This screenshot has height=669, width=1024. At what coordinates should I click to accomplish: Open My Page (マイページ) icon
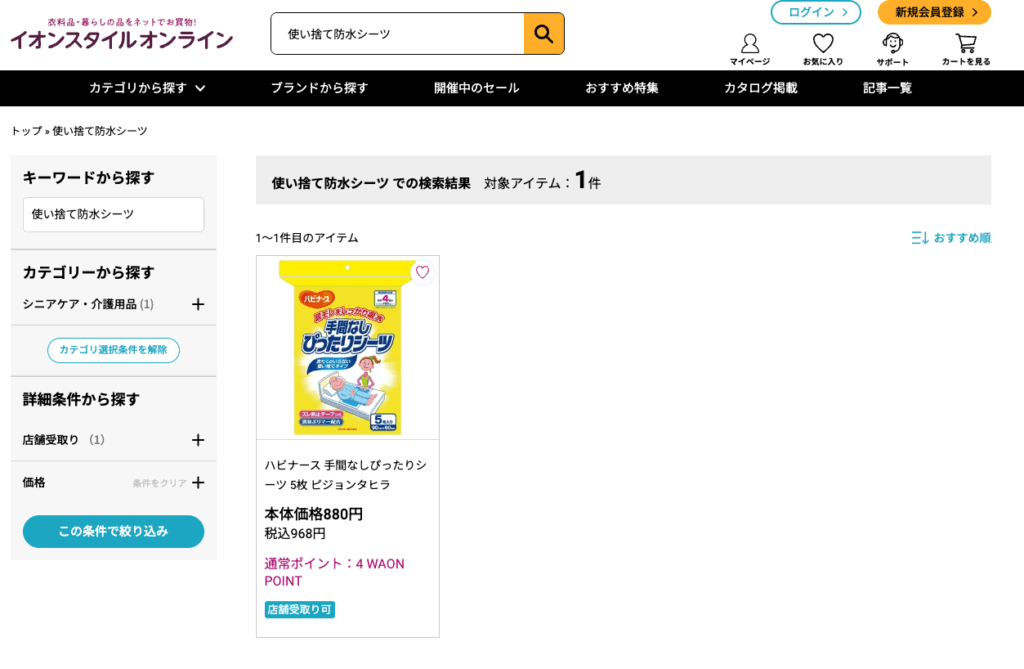(x=750, y=50)
